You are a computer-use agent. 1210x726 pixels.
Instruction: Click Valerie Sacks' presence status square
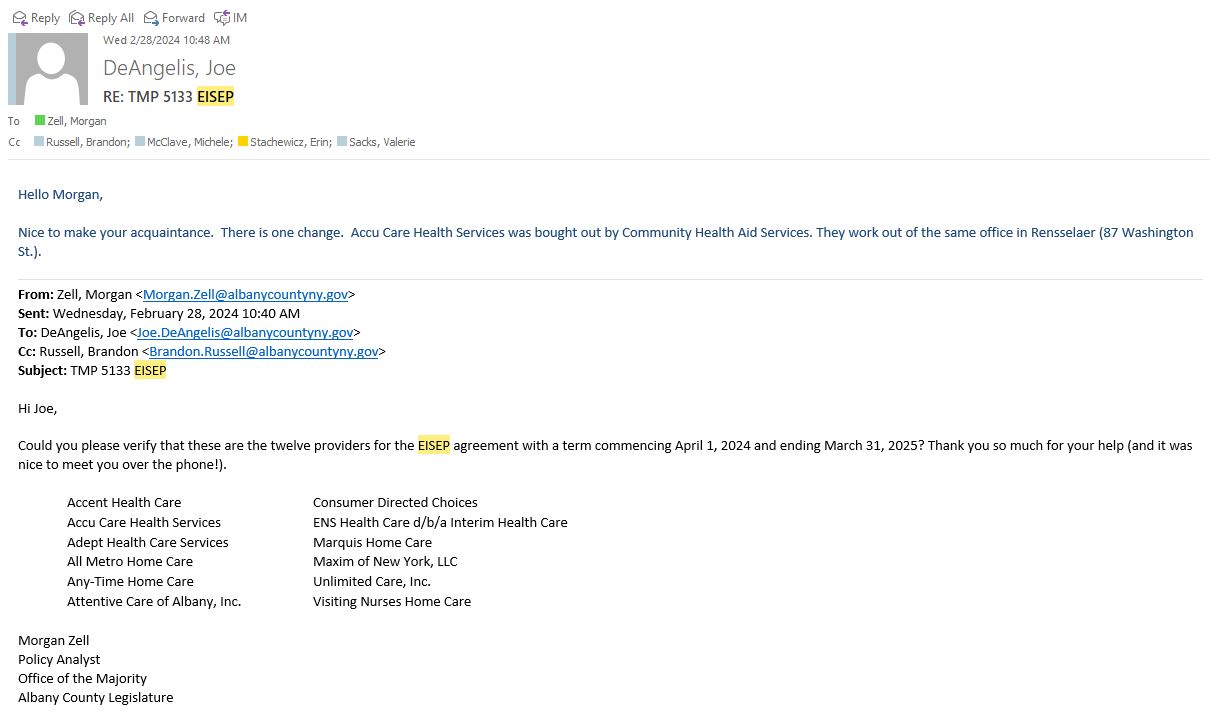tap(342, 142)
